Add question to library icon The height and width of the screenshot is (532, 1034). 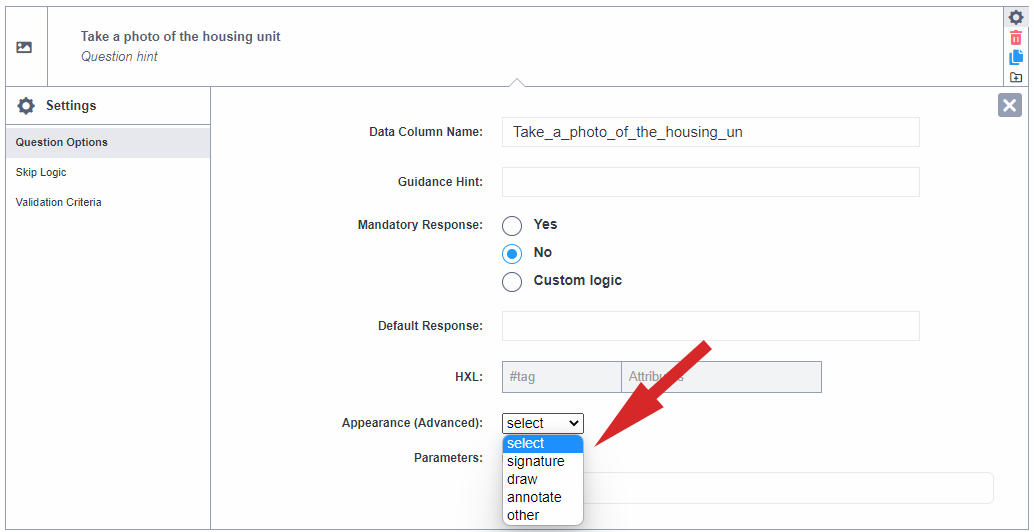[1016, 77]
